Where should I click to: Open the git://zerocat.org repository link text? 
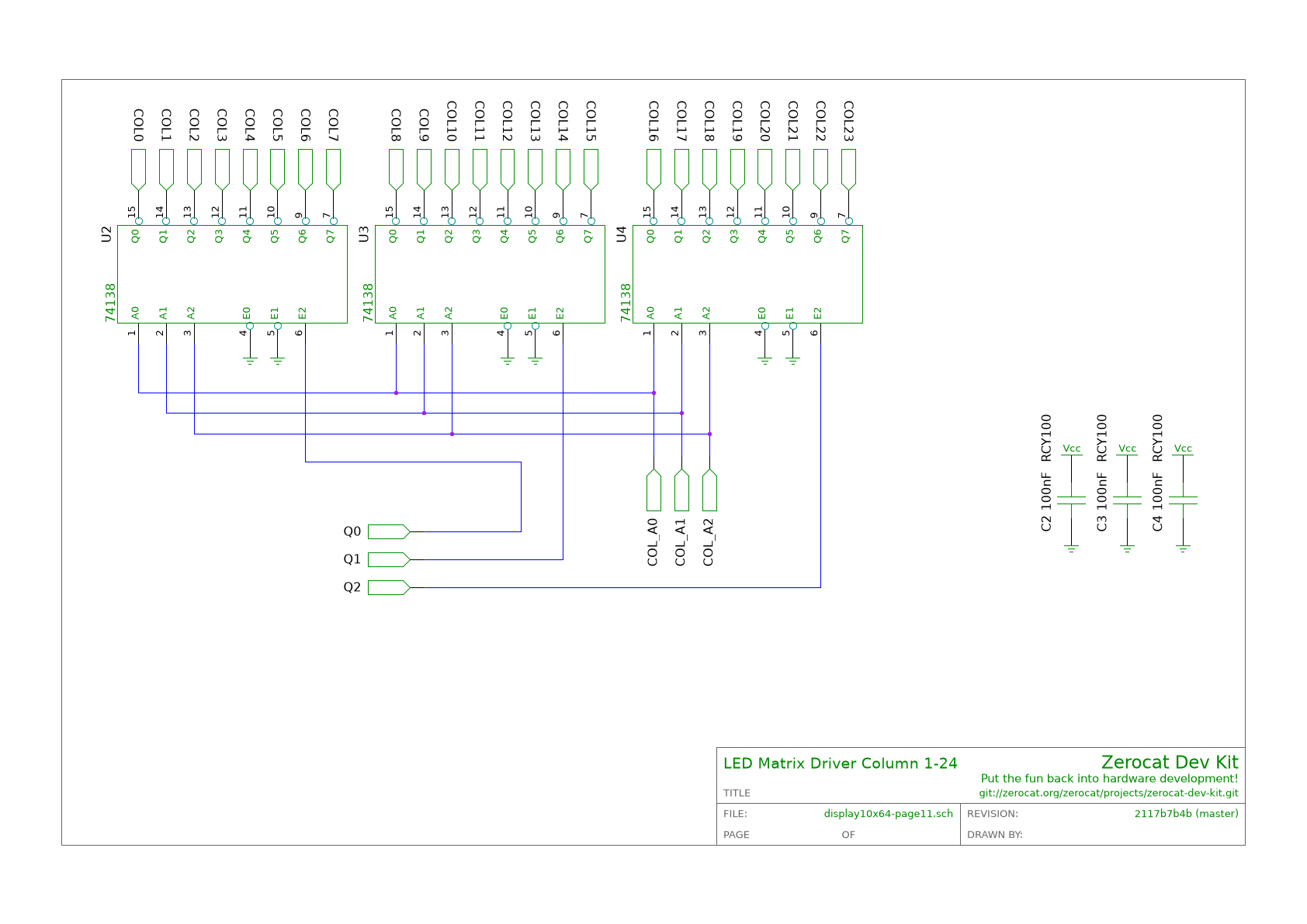pyautogui.click(x=1108, y=794)
